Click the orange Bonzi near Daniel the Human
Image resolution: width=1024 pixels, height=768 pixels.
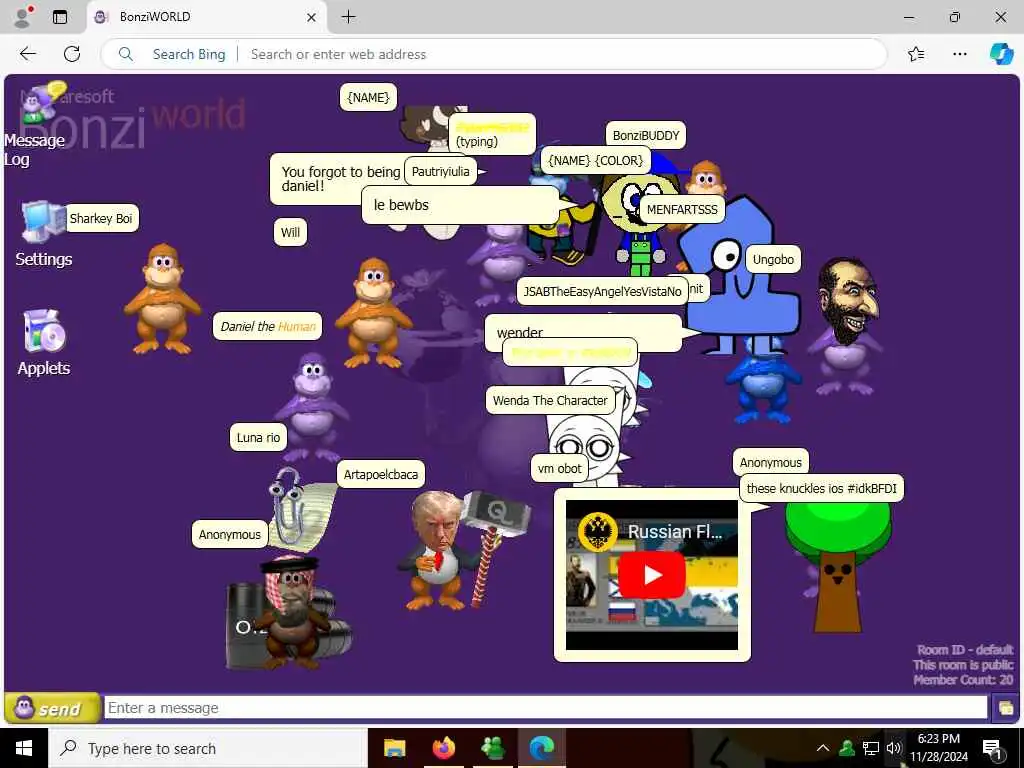coord(374,312)
